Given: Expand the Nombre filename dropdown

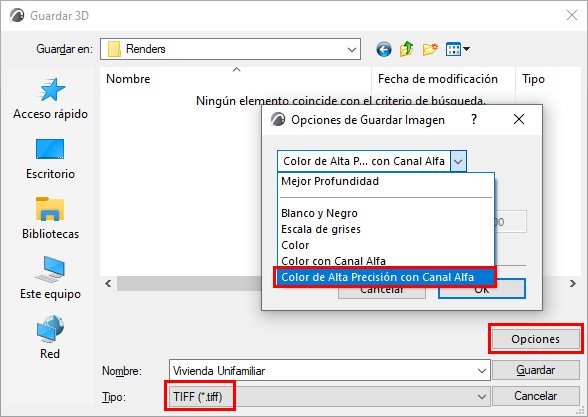Looking at the screenshot, I should (x=482, y=371).
